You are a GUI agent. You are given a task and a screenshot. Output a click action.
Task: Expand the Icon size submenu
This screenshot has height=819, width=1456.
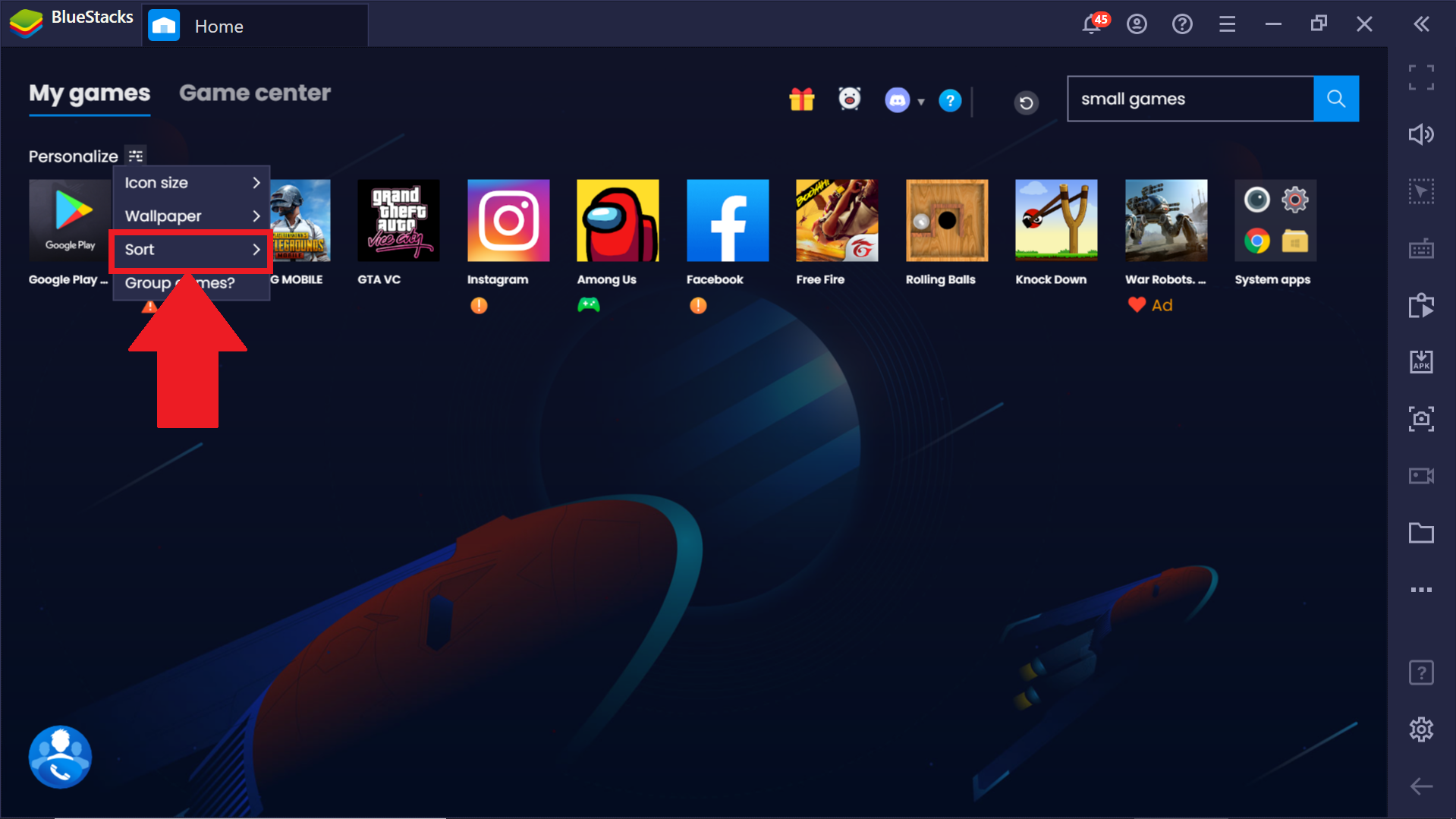tap(191, 183)
